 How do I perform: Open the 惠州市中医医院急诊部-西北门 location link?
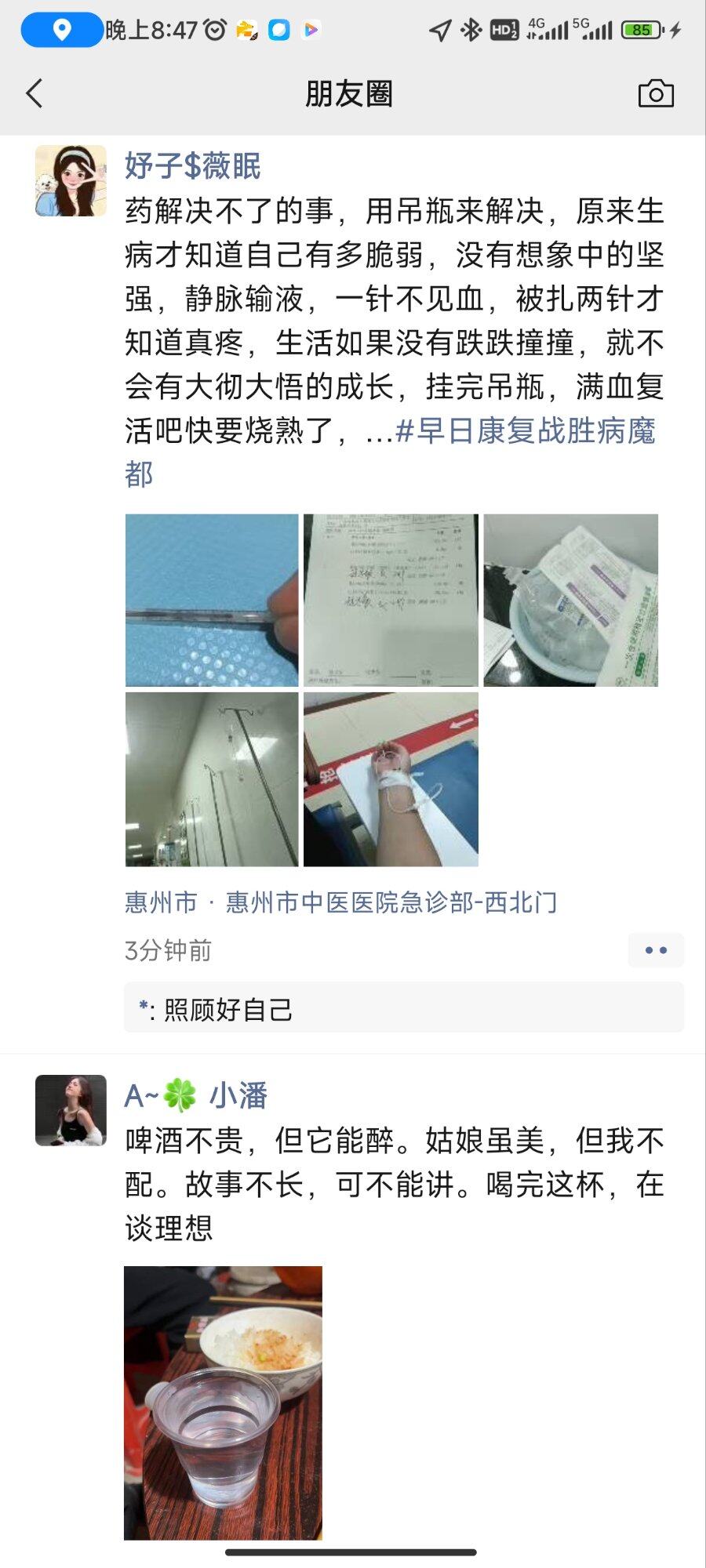pyautogui.click(x=391, y=902)
